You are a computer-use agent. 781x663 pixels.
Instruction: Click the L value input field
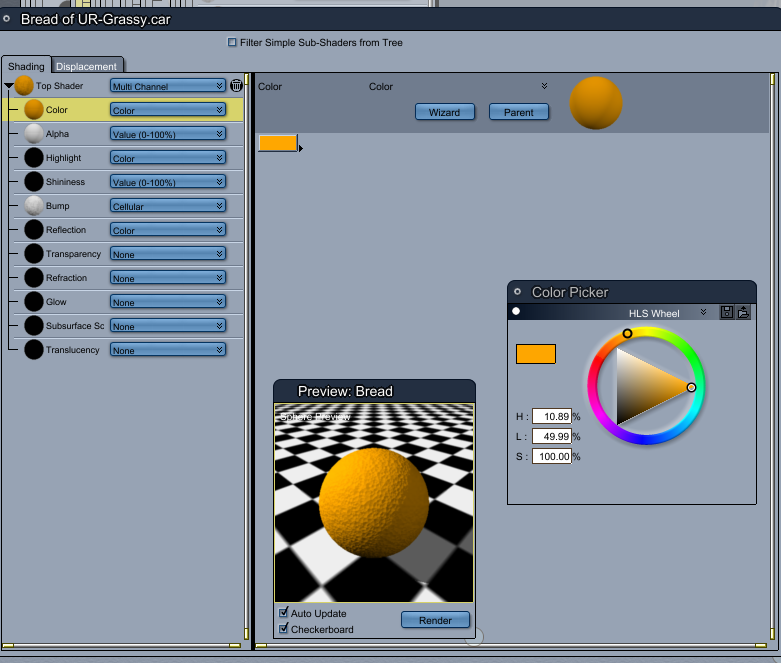click(551, 436)
